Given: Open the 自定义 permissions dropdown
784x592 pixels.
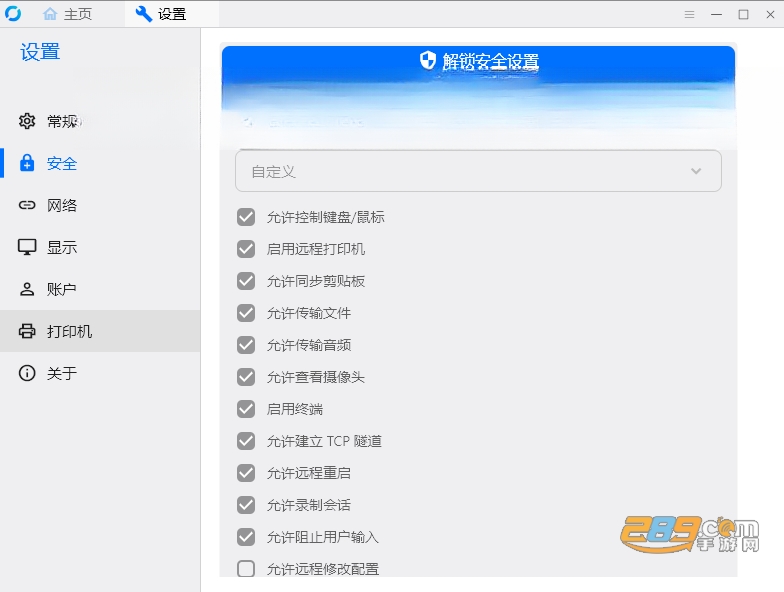Looking at the screenshot, I should pyautogui.click(x=478, y=171).
